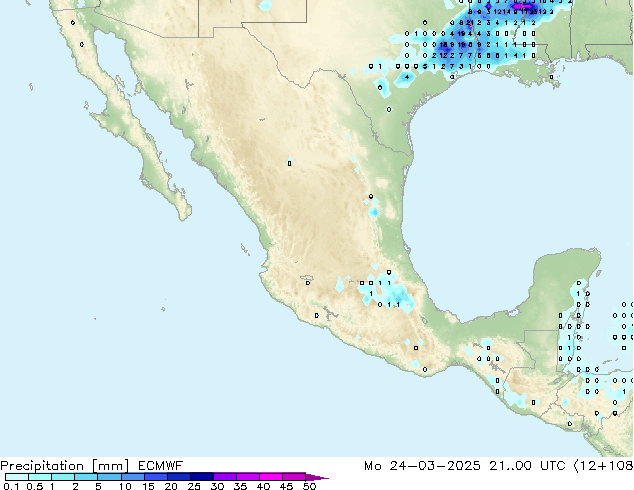
Task: Pick the 20–25 mm legend swatch
Action: pos(178,477)
